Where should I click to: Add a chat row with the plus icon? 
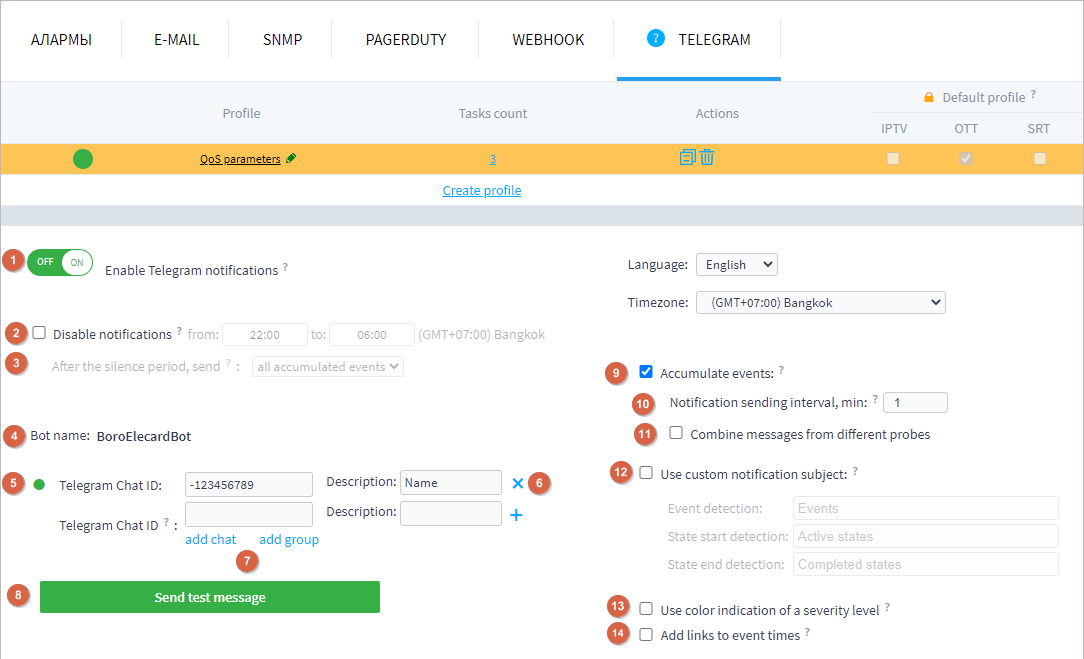click(x=516, y=515)
